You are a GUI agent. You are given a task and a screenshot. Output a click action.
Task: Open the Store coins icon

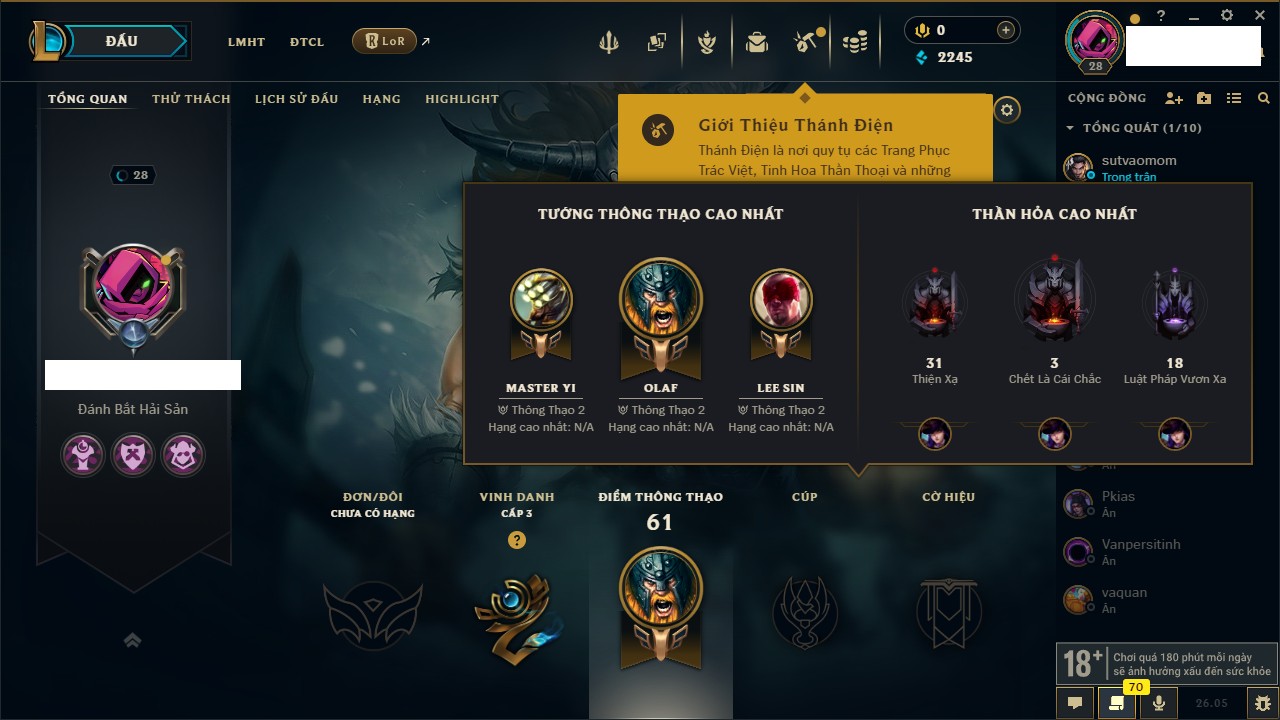[x=854, y=42]
